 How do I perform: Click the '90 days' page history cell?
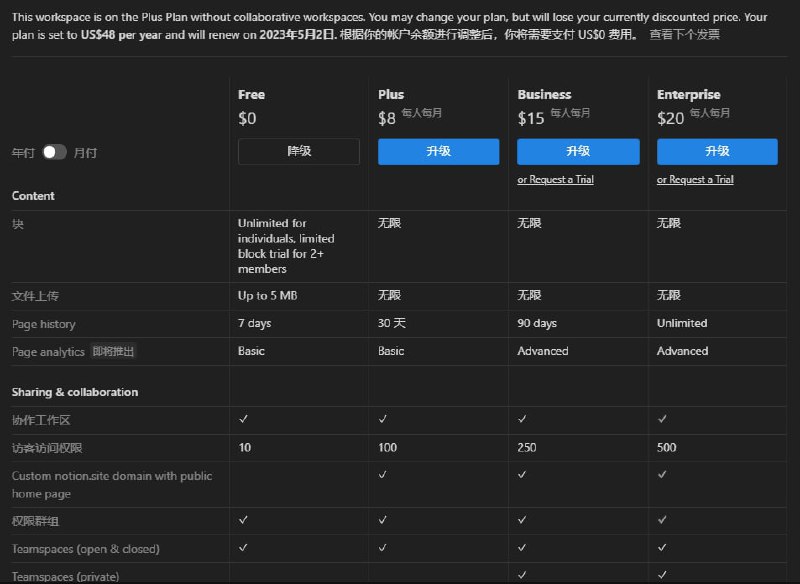(x=537, y=323)
